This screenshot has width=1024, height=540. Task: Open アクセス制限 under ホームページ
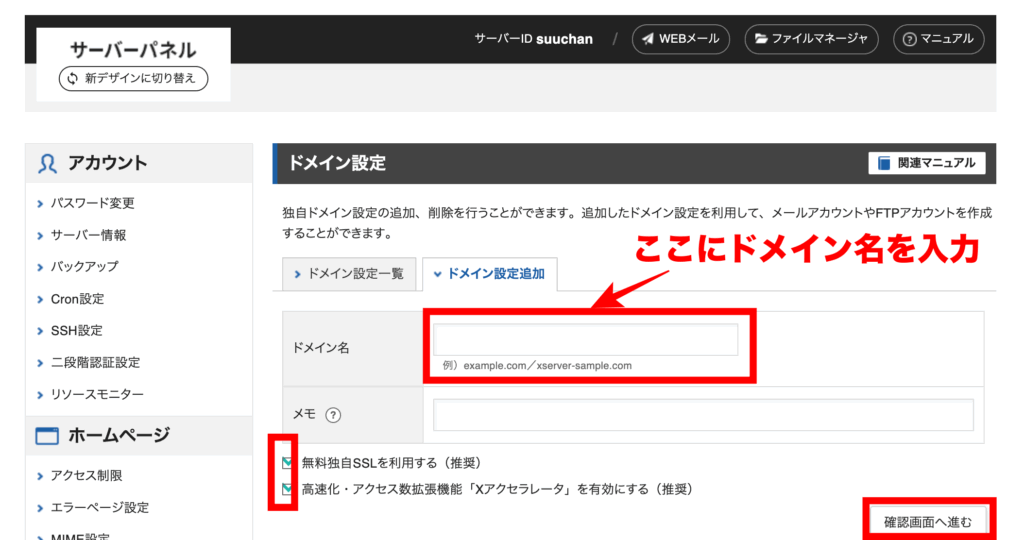click(86, 476)
